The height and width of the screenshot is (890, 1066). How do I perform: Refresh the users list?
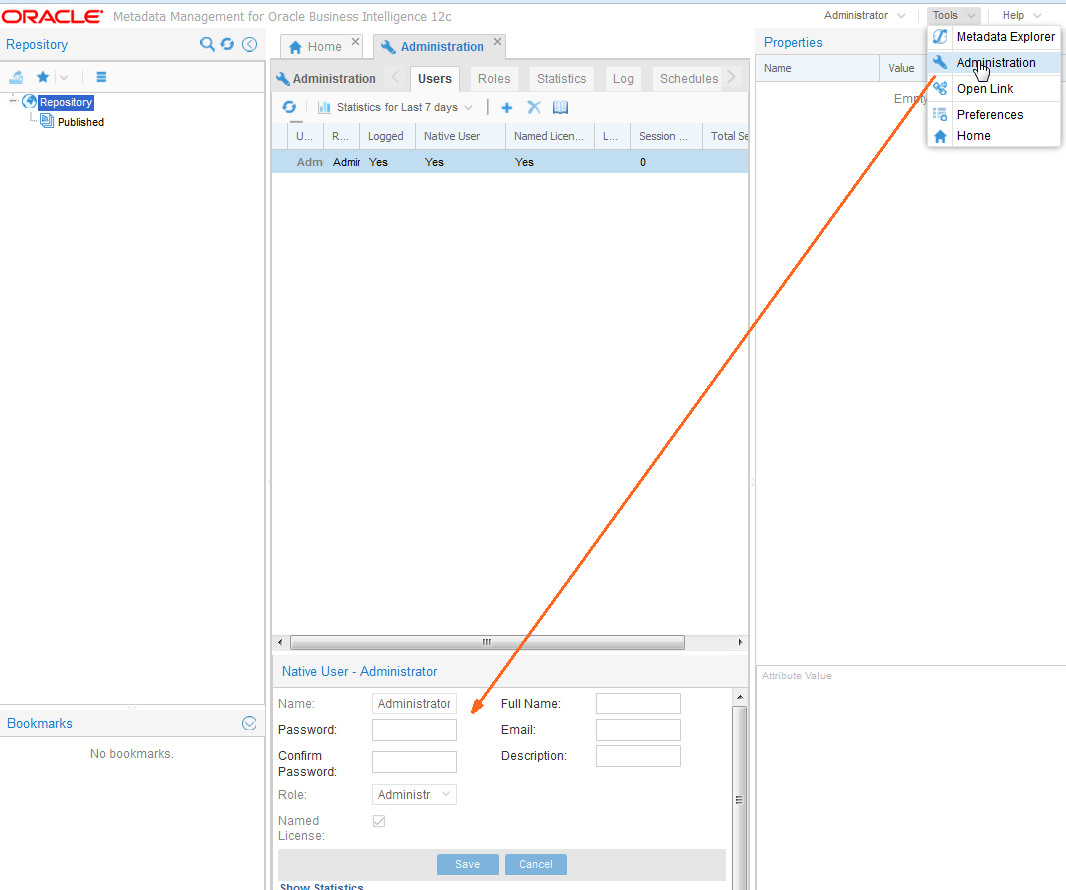tap(289, 107)
